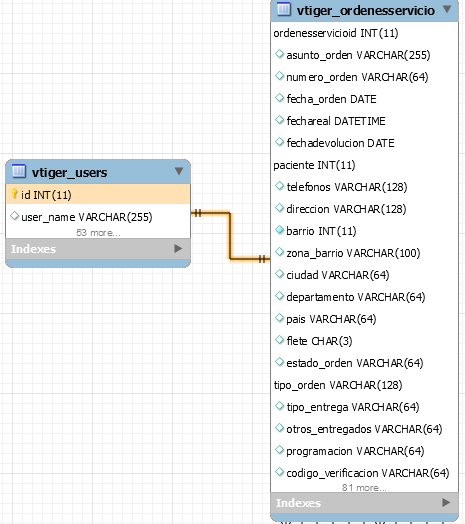Click the vtiger_ordenesservicio table icon
This screenshot has height=524, width=465.
(284, 9)
